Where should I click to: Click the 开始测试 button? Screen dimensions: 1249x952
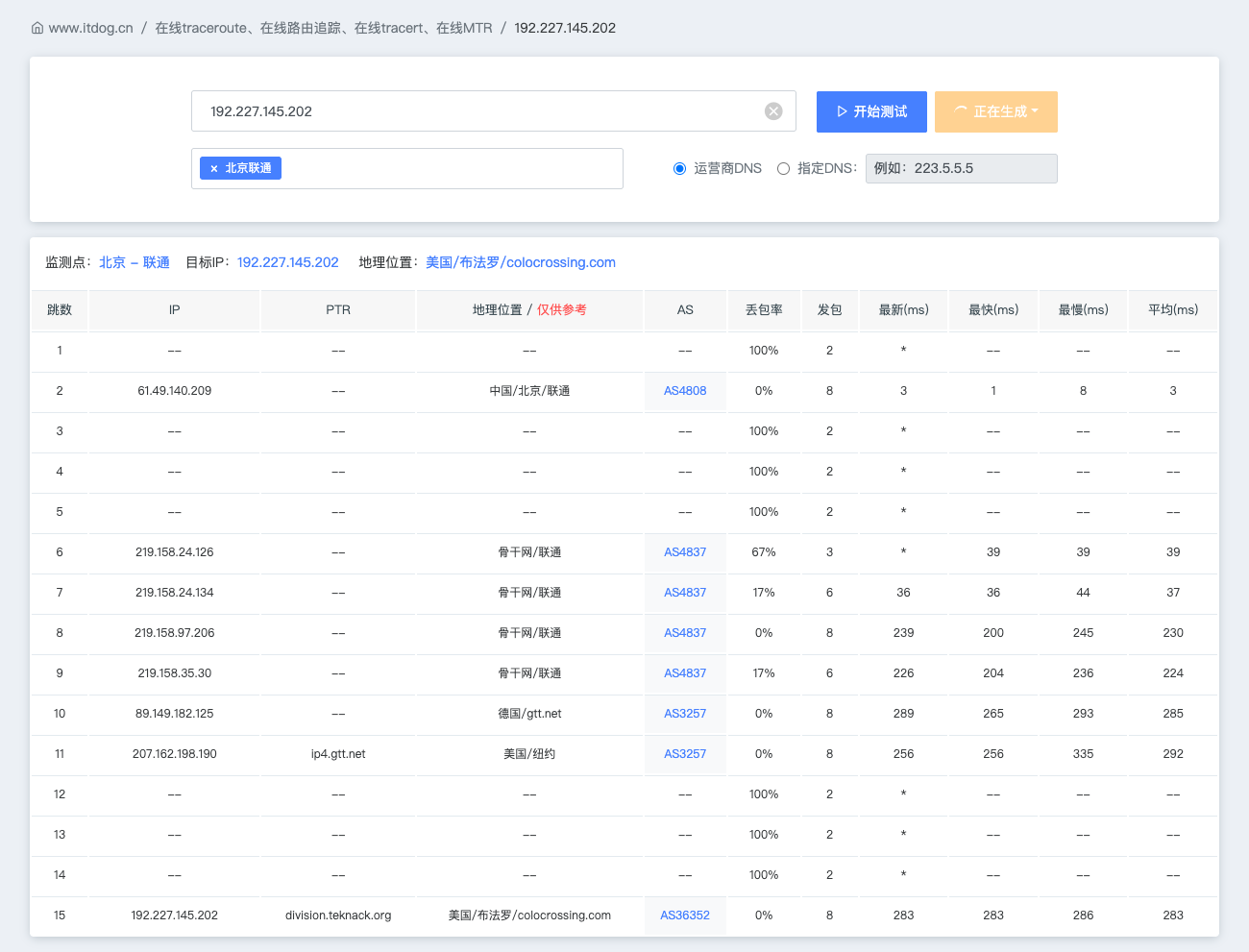[x=871, y=111]
